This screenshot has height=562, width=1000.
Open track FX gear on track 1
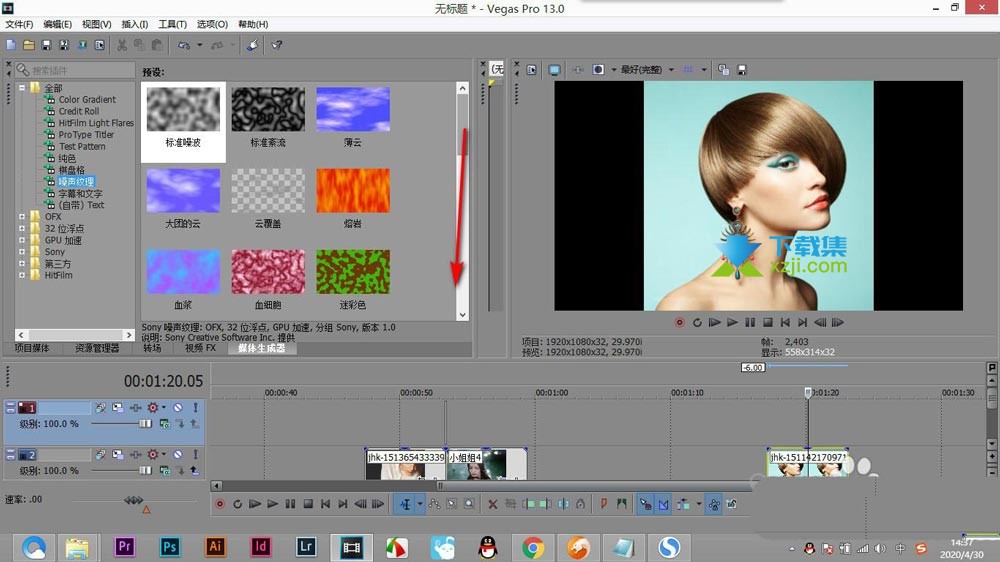pyautogui.click(x=152, y=407)
